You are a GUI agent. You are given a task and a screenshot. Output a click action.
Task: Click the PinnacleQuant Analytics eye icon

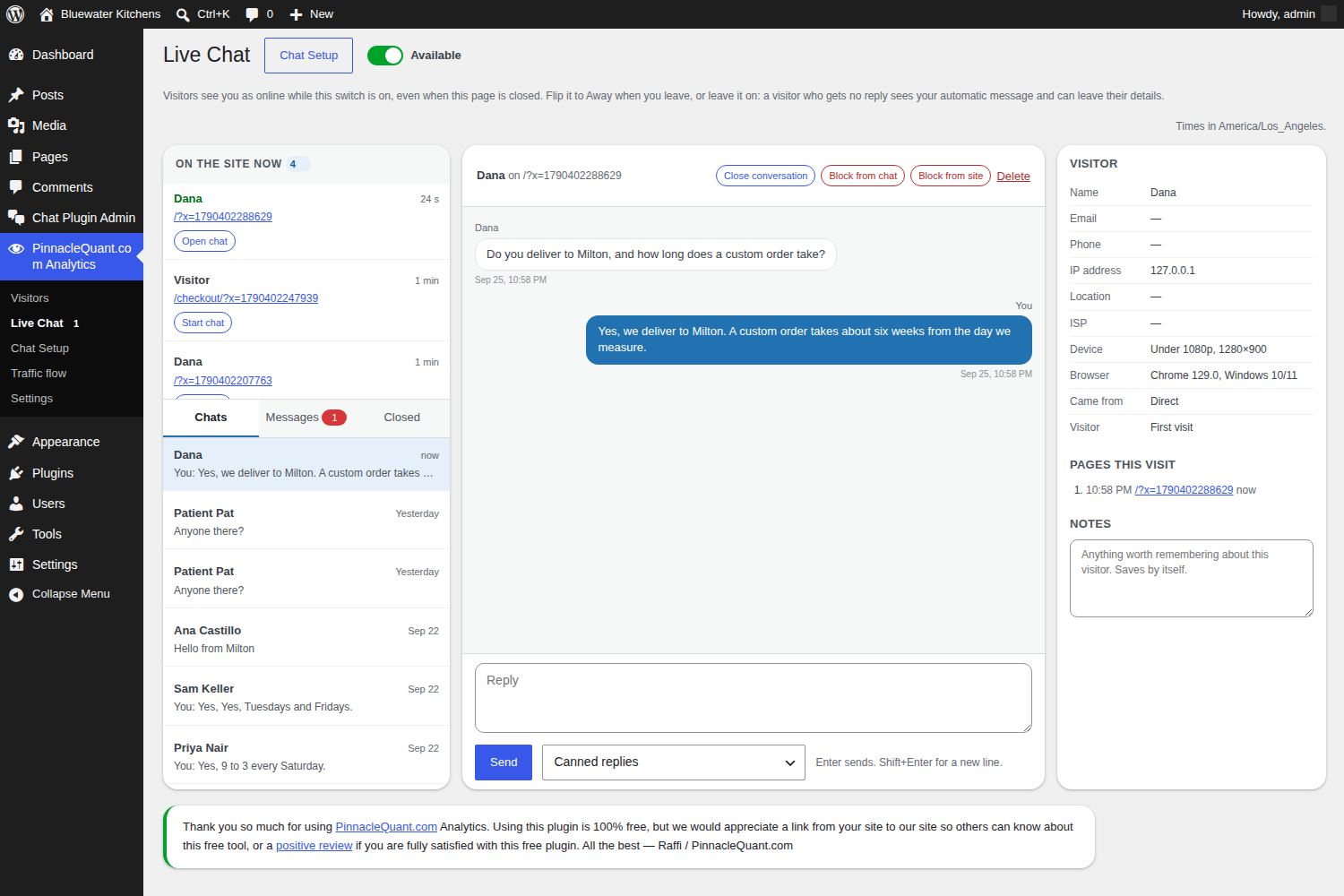click(x=16, y=248)
